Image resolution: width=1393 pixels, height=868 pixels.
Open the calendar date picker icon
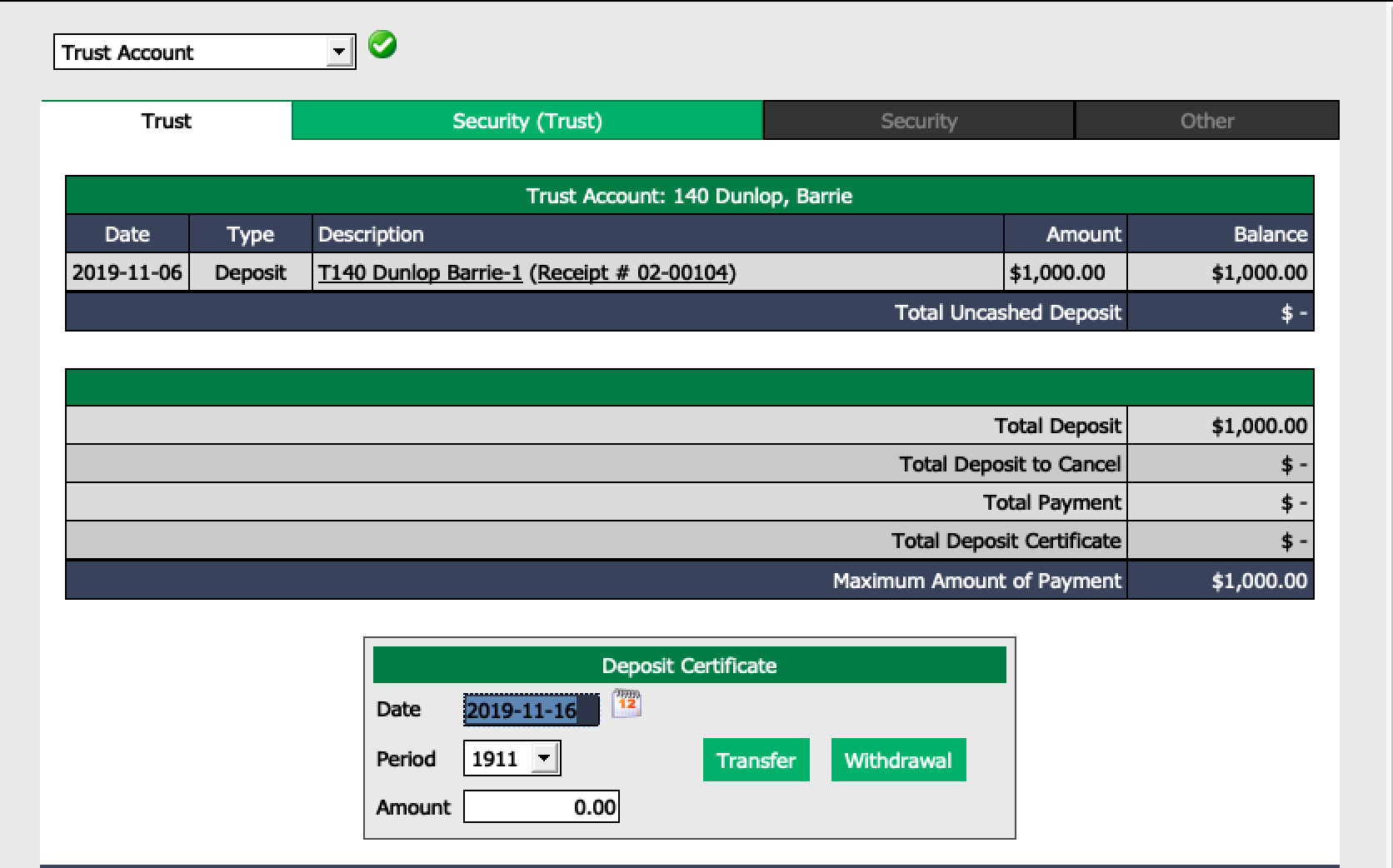pyautogui.click(x=627, y=704)
